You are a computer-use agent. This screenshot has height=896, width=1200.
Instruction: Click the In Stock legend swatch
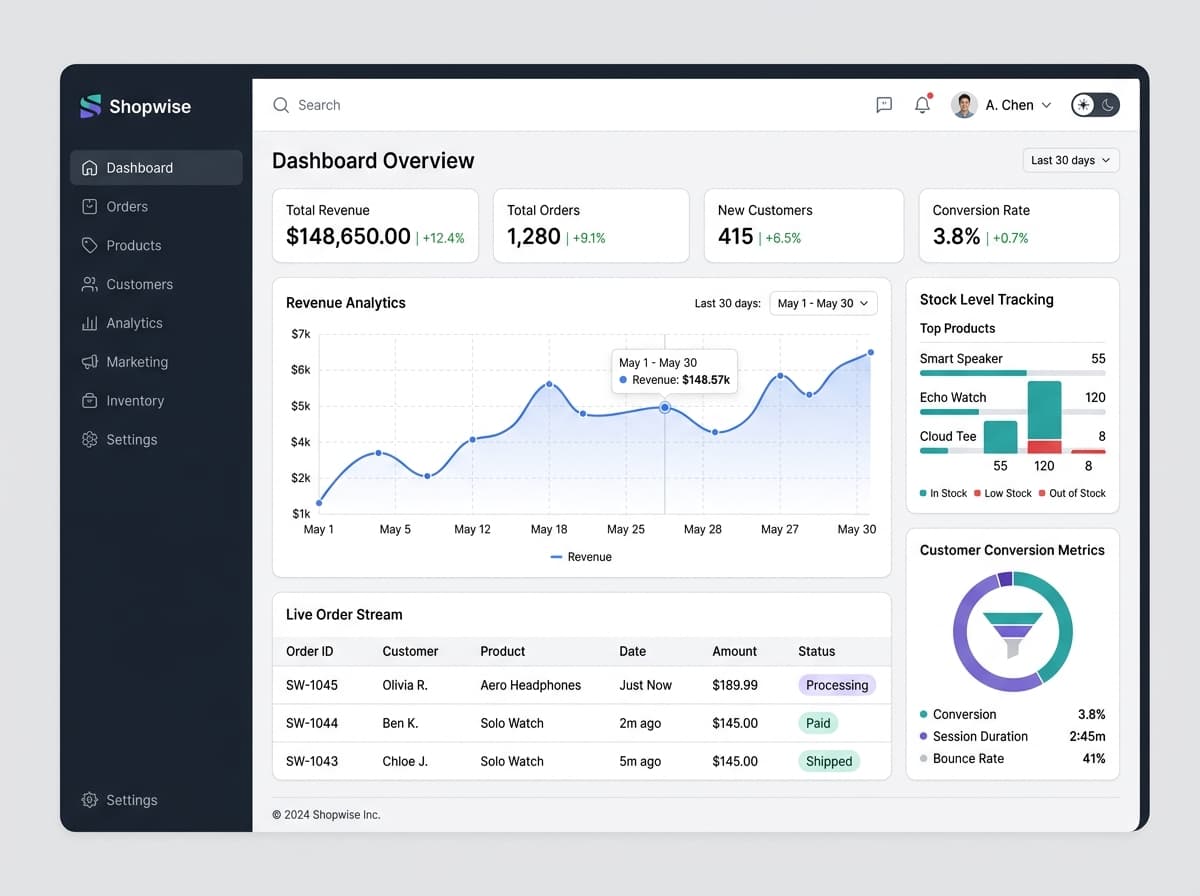[x=923, y=493]
